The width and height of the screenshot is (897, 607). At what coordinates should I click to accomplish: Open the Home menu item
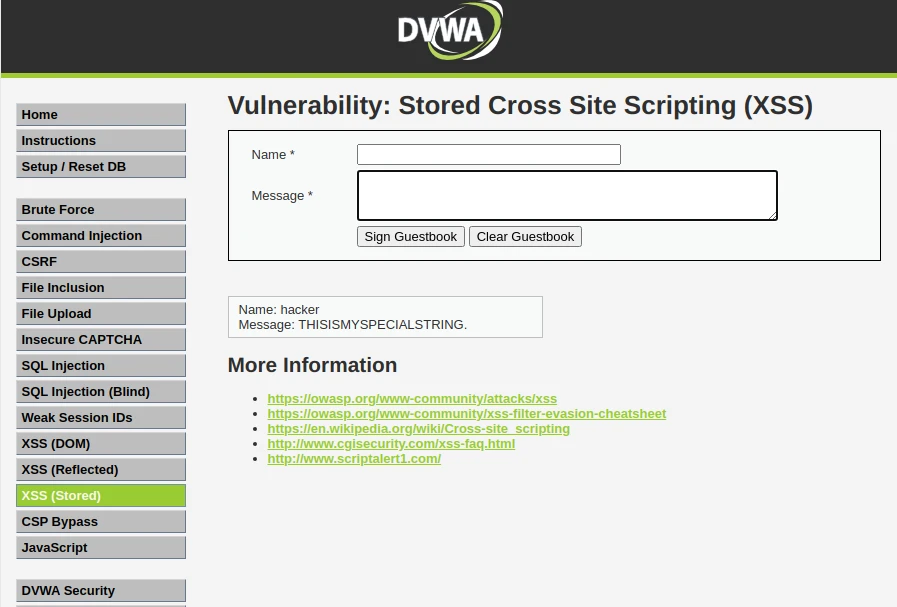(x=101, y=115)
